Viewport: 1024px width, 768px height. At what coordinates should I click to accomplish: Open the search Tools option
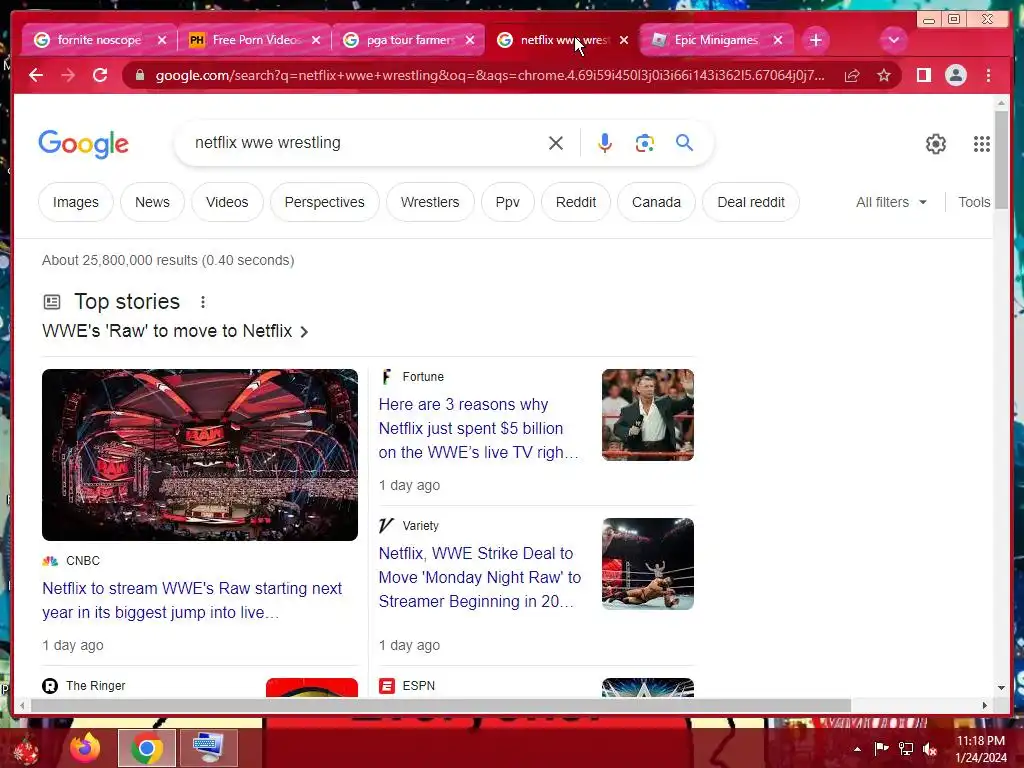(x=974, y=202)
